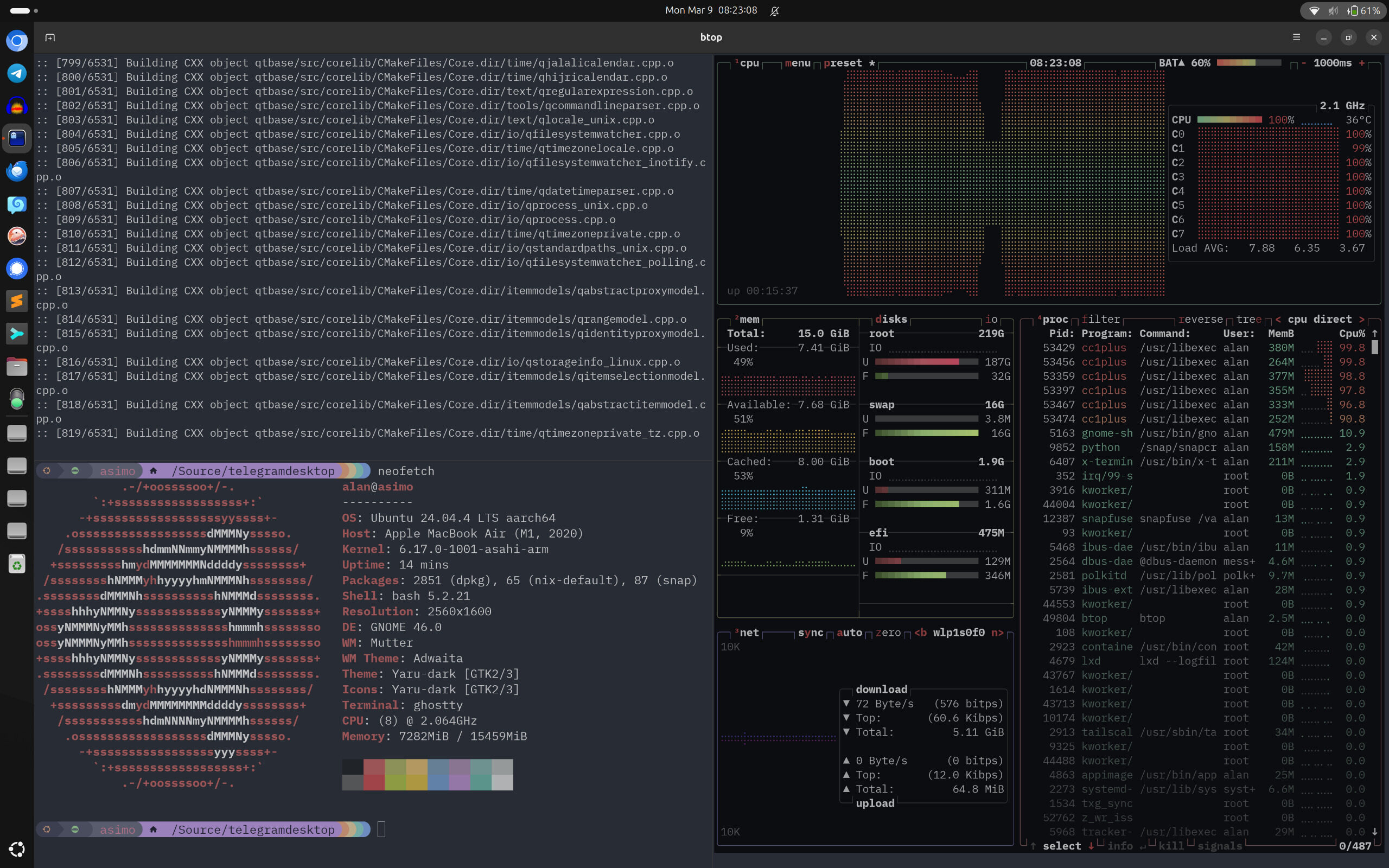Click the kill button in proc footer

point(1171,846)
